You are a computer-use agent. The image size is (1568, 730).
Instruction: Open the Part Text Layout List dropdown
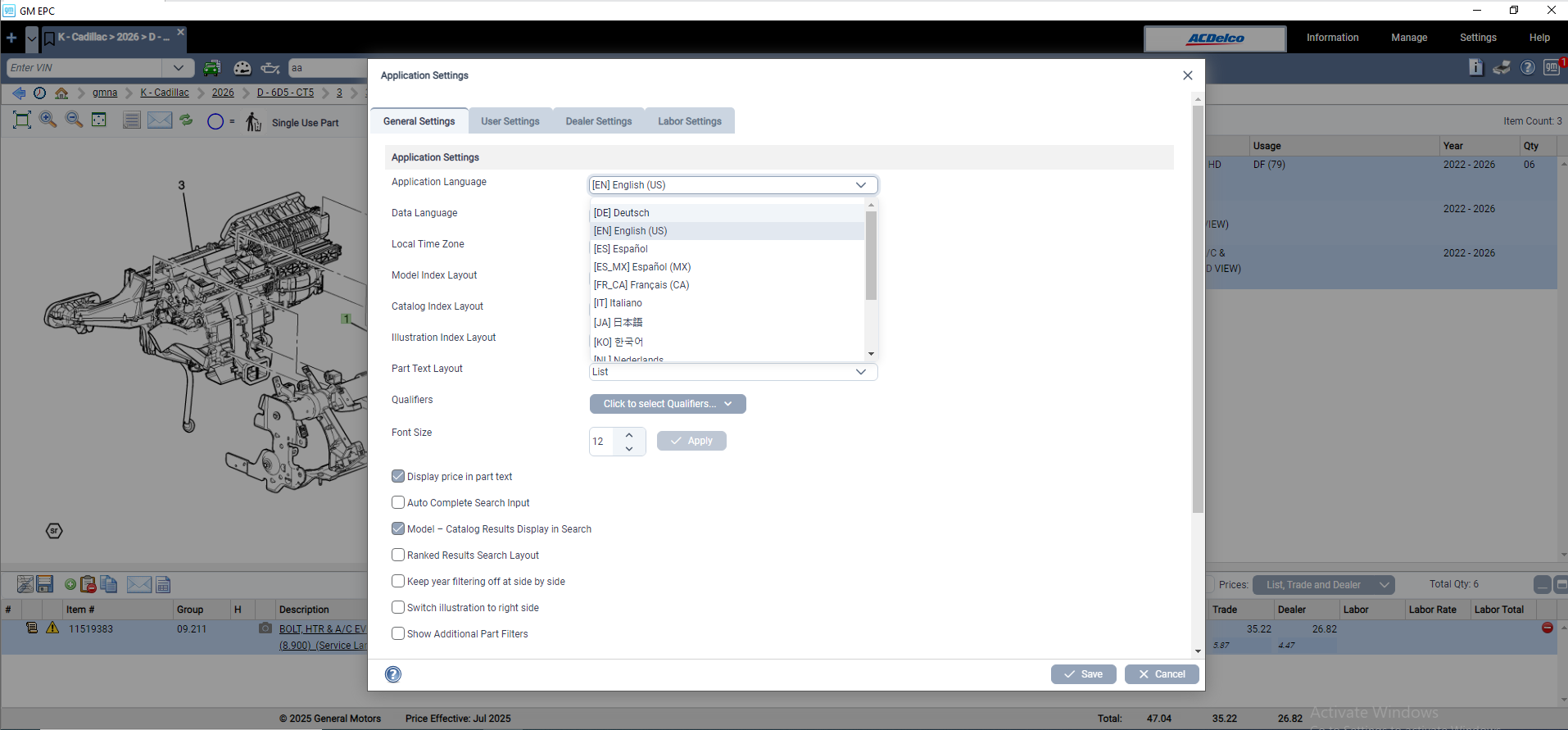pos(733,372)
